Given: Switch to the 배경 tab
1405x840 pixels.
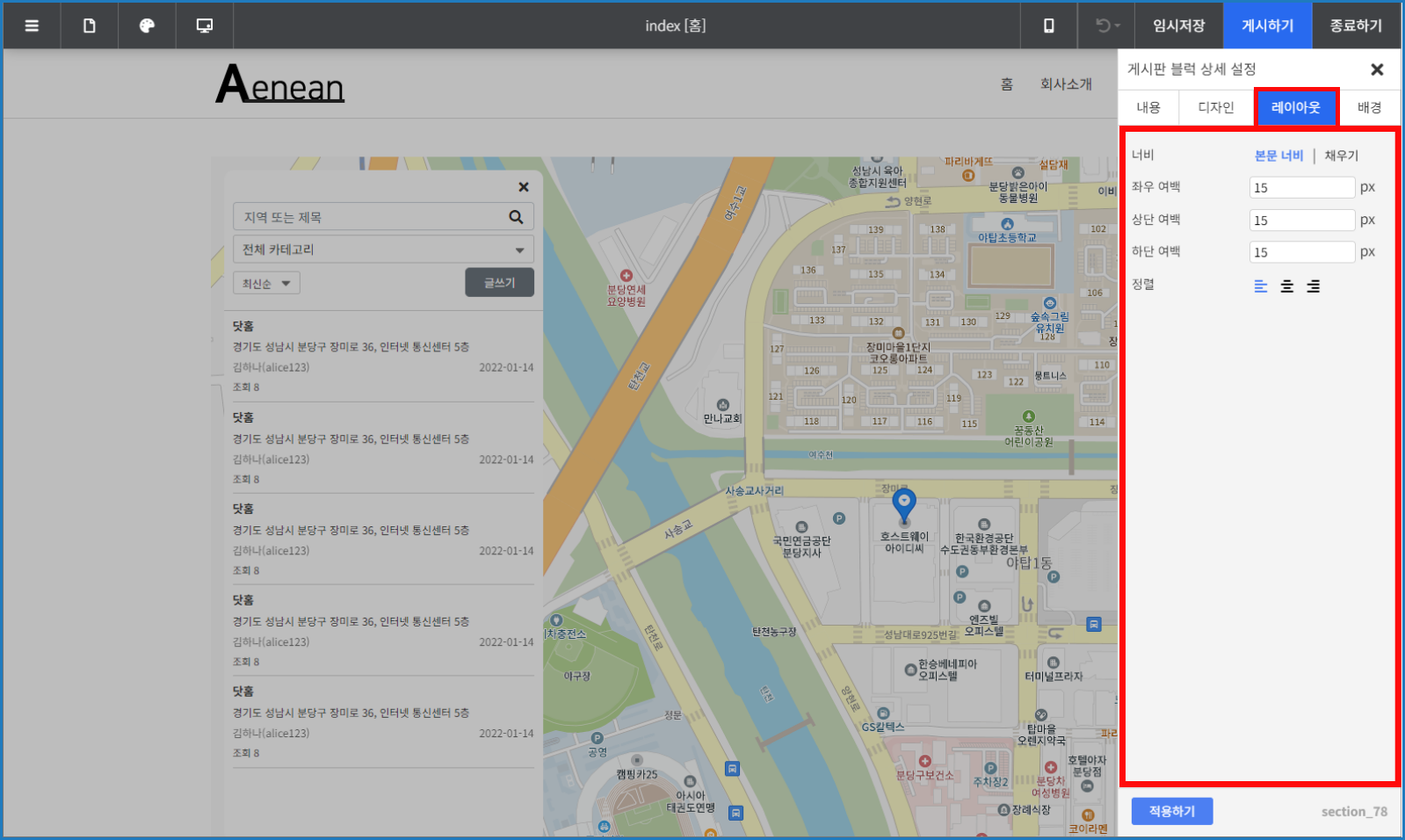Looking at the screenshot, I should [x=1369, y=107].
